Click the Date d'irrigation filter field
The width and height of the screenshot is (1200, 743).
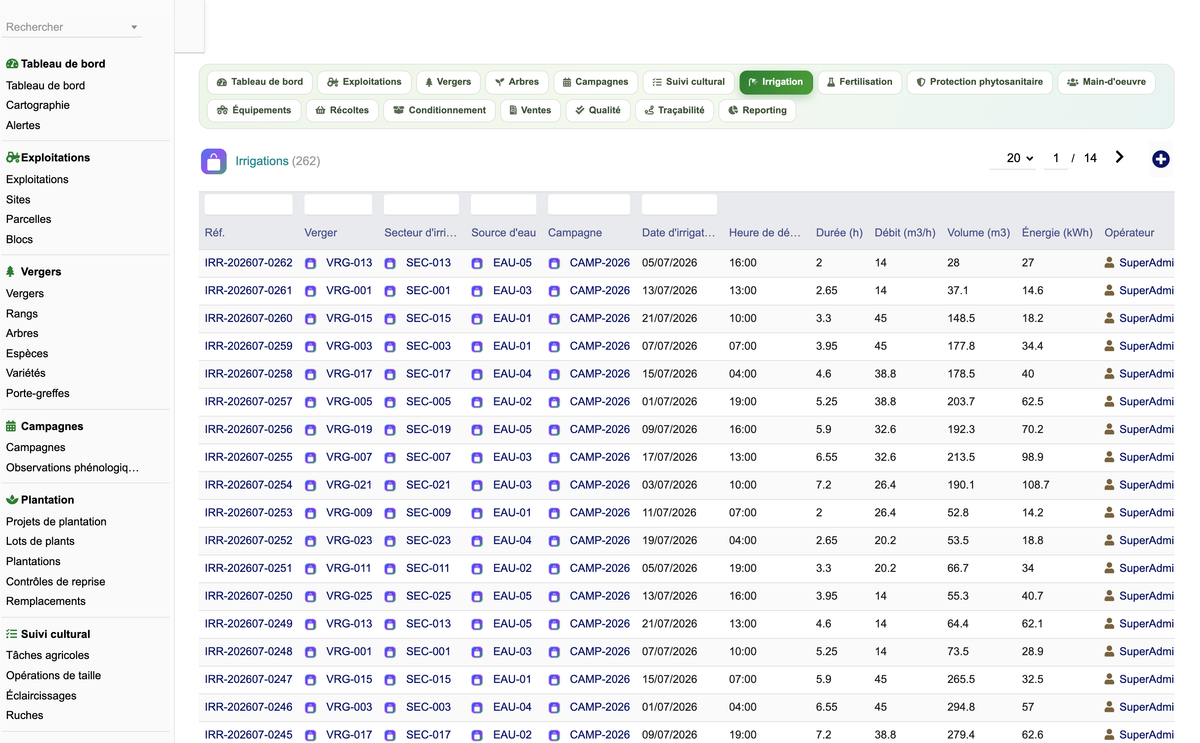pos(680,204)
